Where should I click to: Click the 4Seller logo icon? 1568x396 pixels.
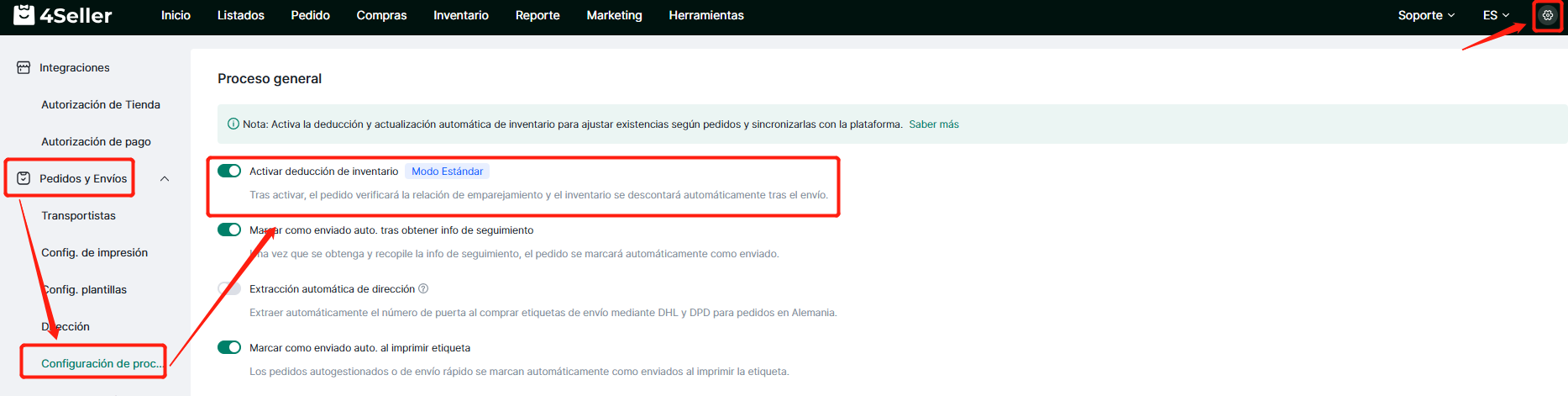[x=24, y=15]
